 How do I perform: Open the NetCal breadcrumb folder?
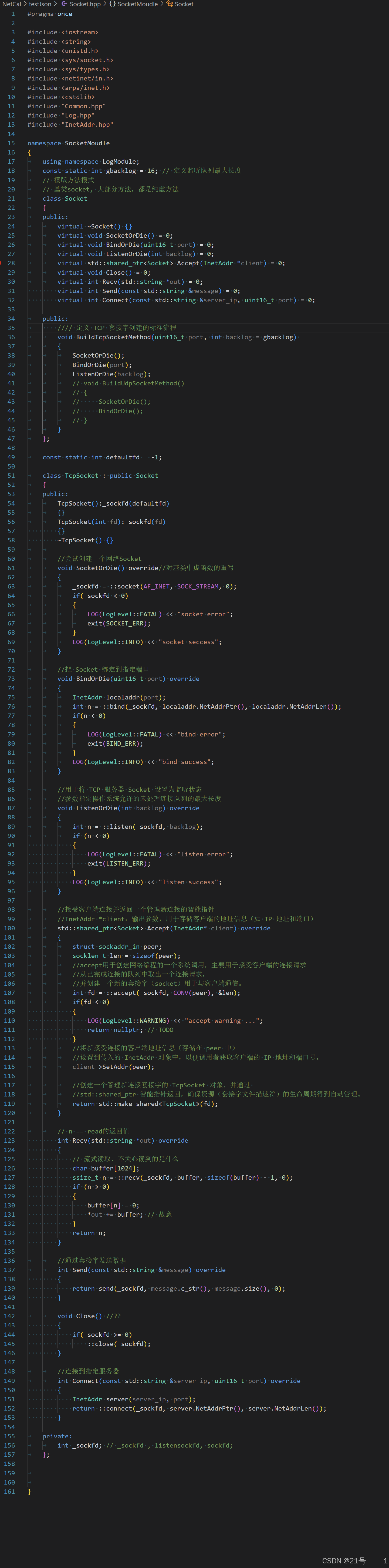pyautogui.click(x=11, y=4)
